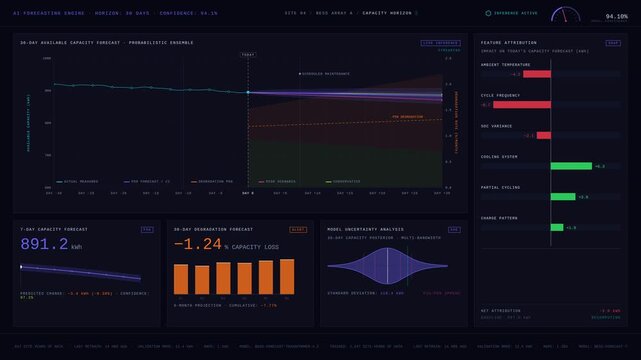
Task: Click the 891.2 kWh forecast value
Action: tap(51, 244)
